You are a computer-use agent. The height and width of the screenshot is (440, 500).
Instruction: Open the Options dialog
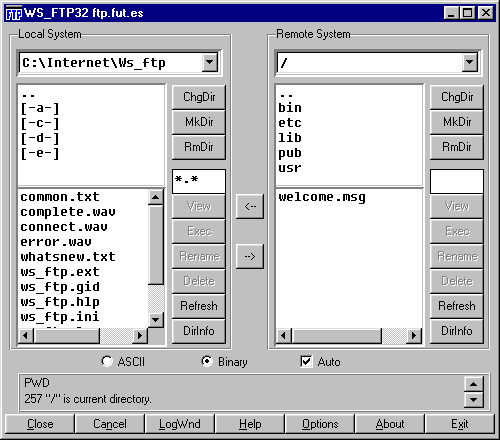[320, 424]
